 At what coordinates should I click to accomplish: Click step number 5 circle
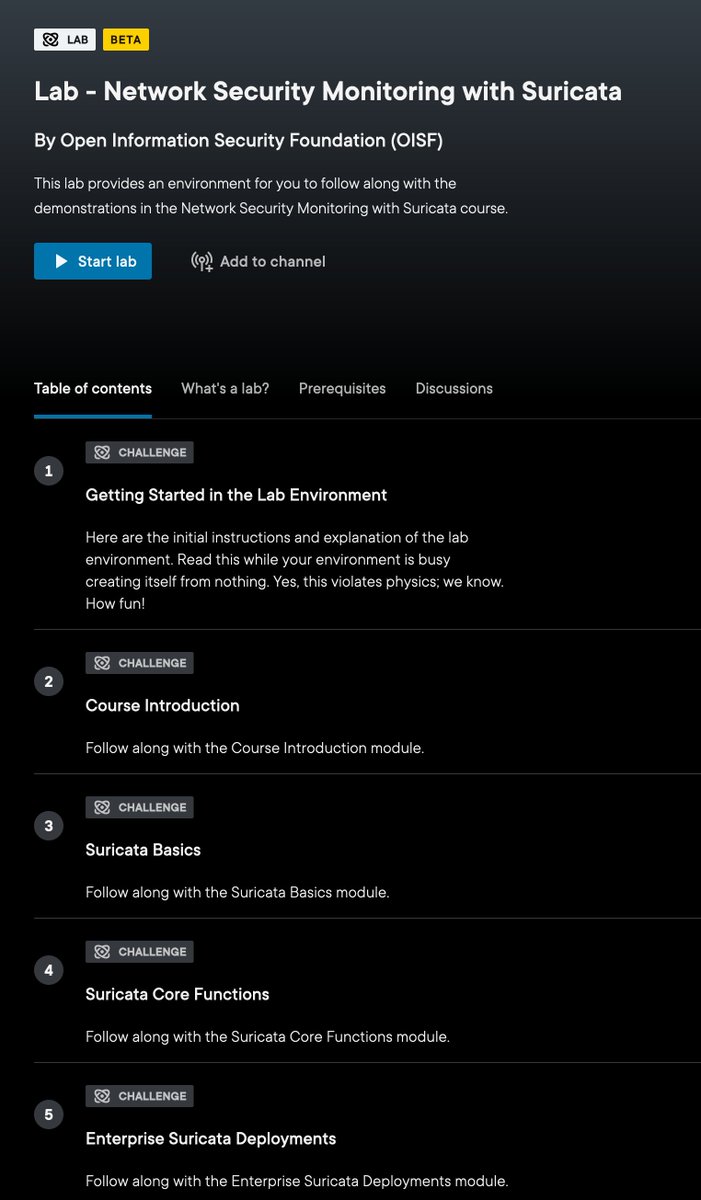(49, 1114)
